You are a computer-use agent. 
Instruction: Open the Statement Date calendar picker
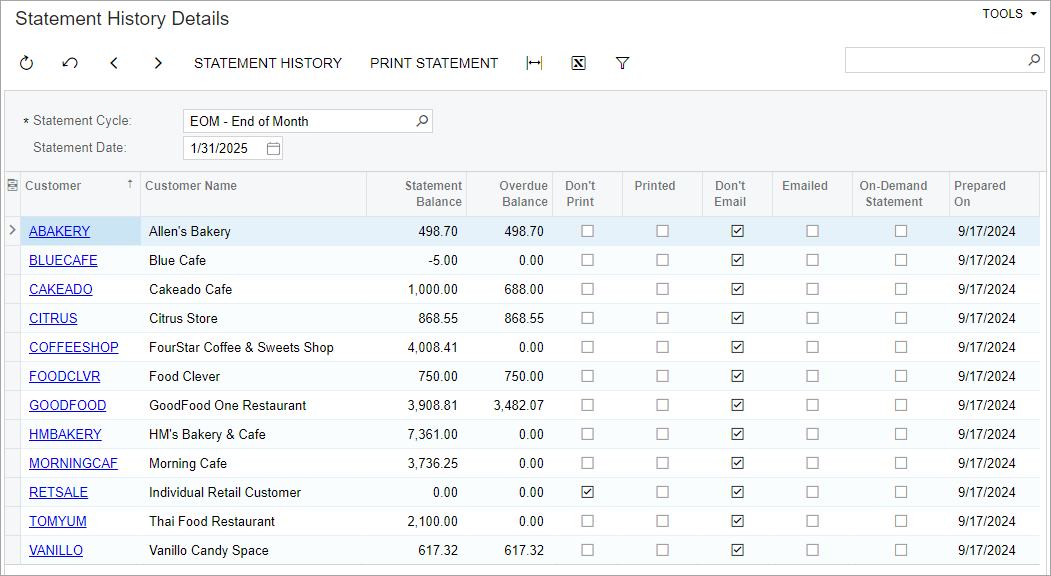(x=273, y=148)
